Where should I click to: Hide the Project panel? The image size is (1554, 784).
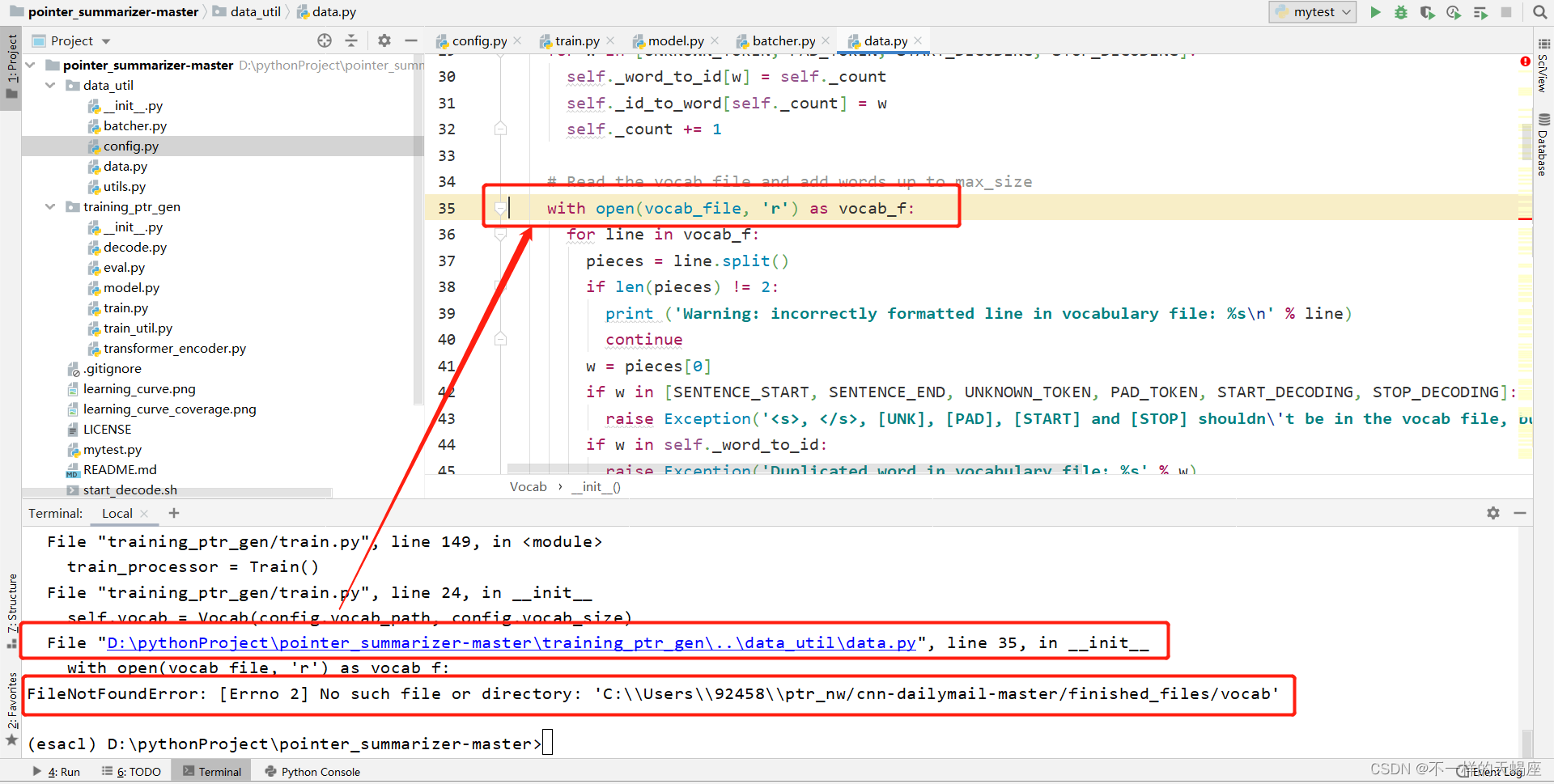pyautogui.click(x=411, y=40)
